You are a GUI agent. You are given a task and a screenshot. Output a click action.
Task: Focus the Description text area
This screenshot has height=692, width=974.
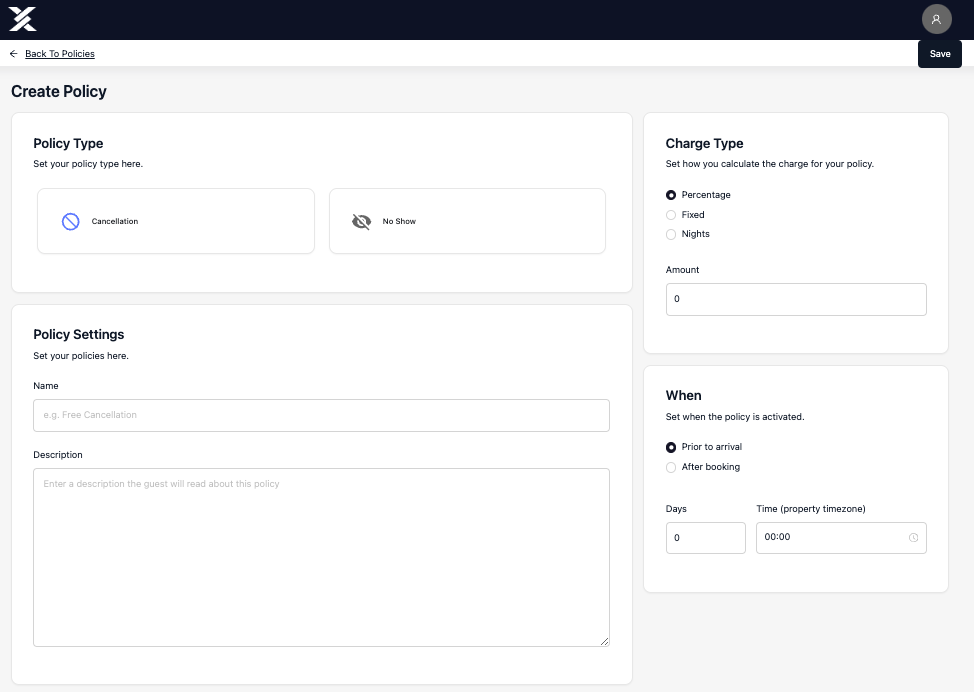click(321, 557)
